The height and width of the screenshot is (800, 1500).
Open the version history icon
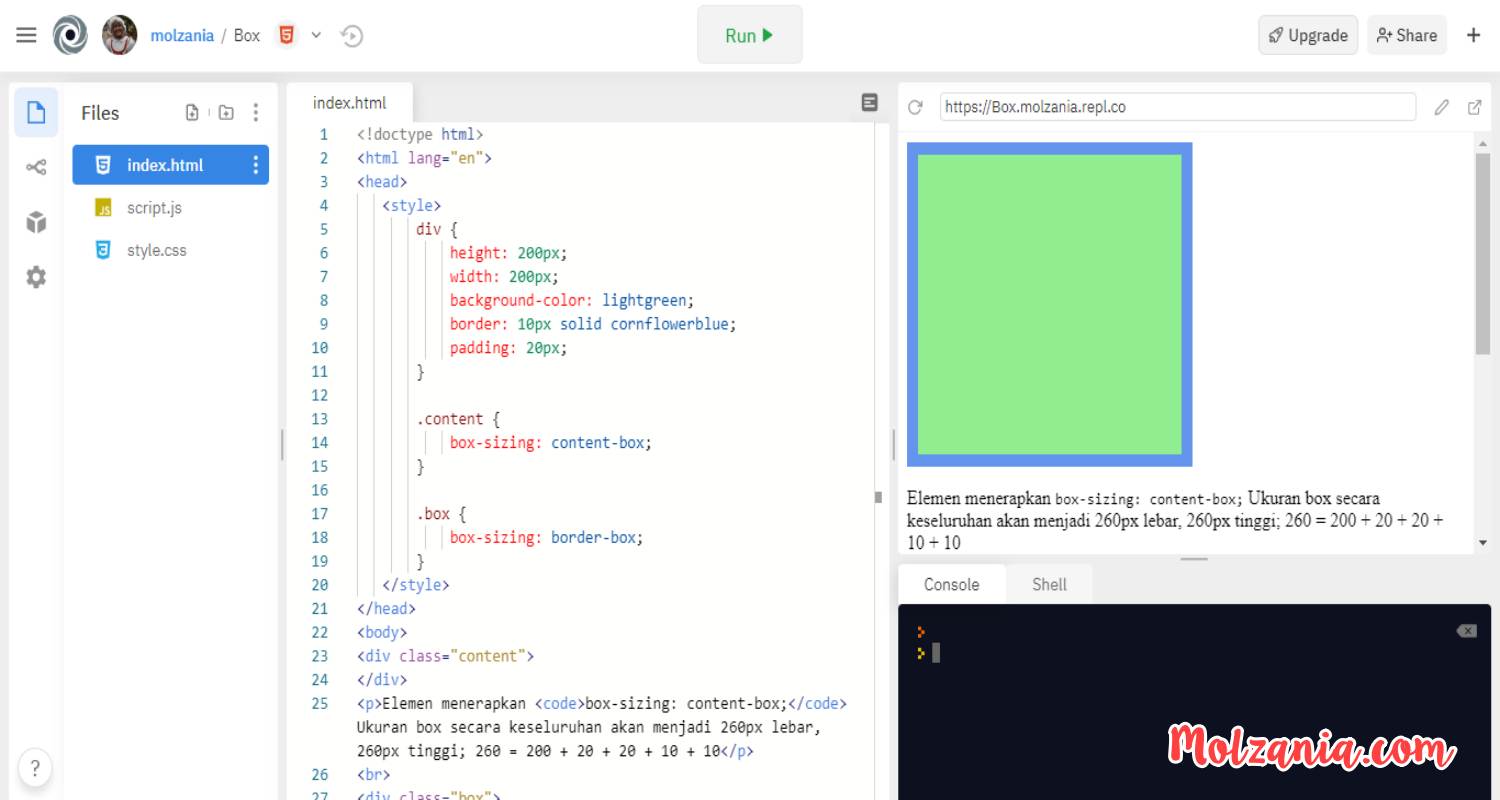351,36
